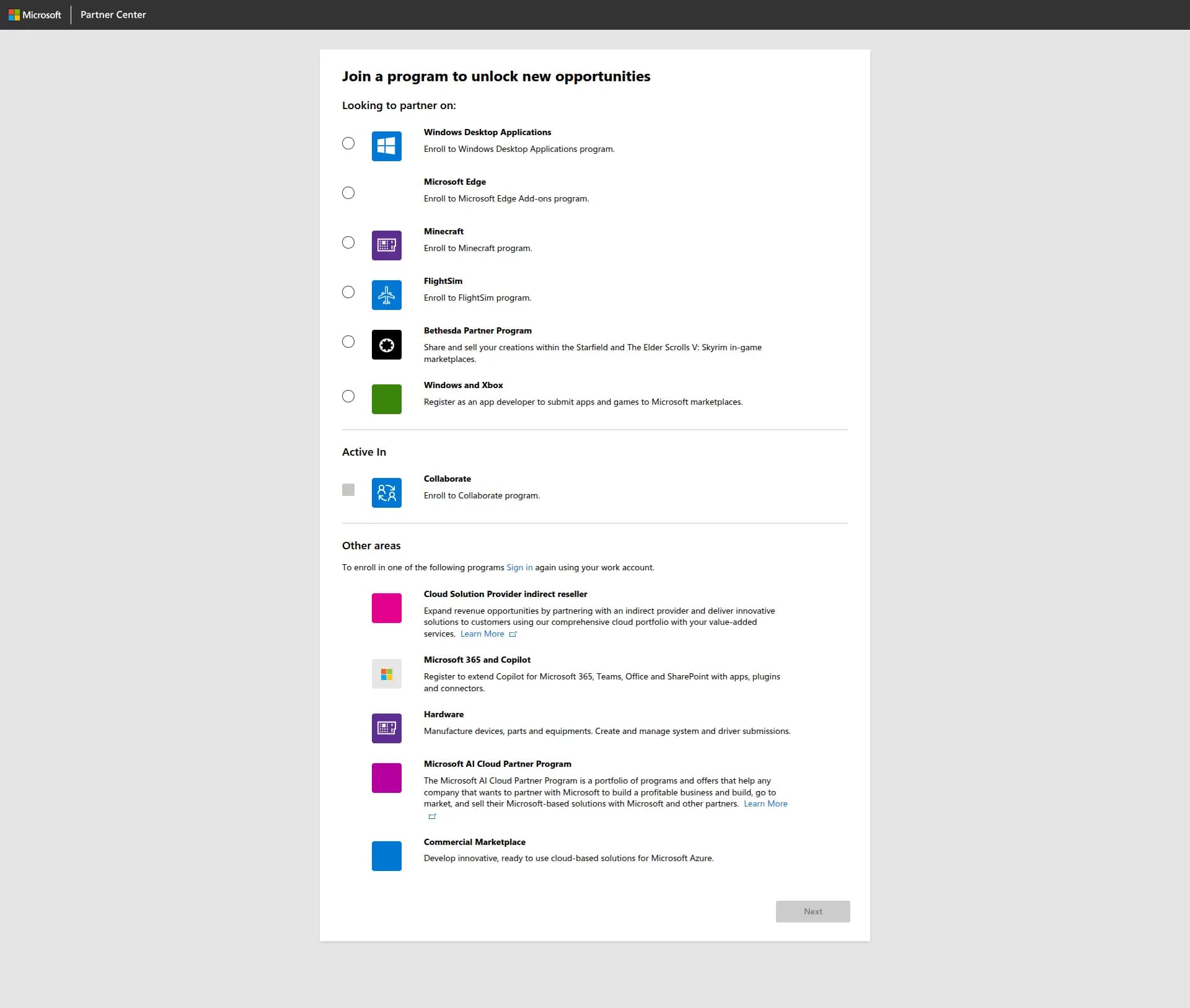Select the Microsoft Edge radio button

coord(348,193)
